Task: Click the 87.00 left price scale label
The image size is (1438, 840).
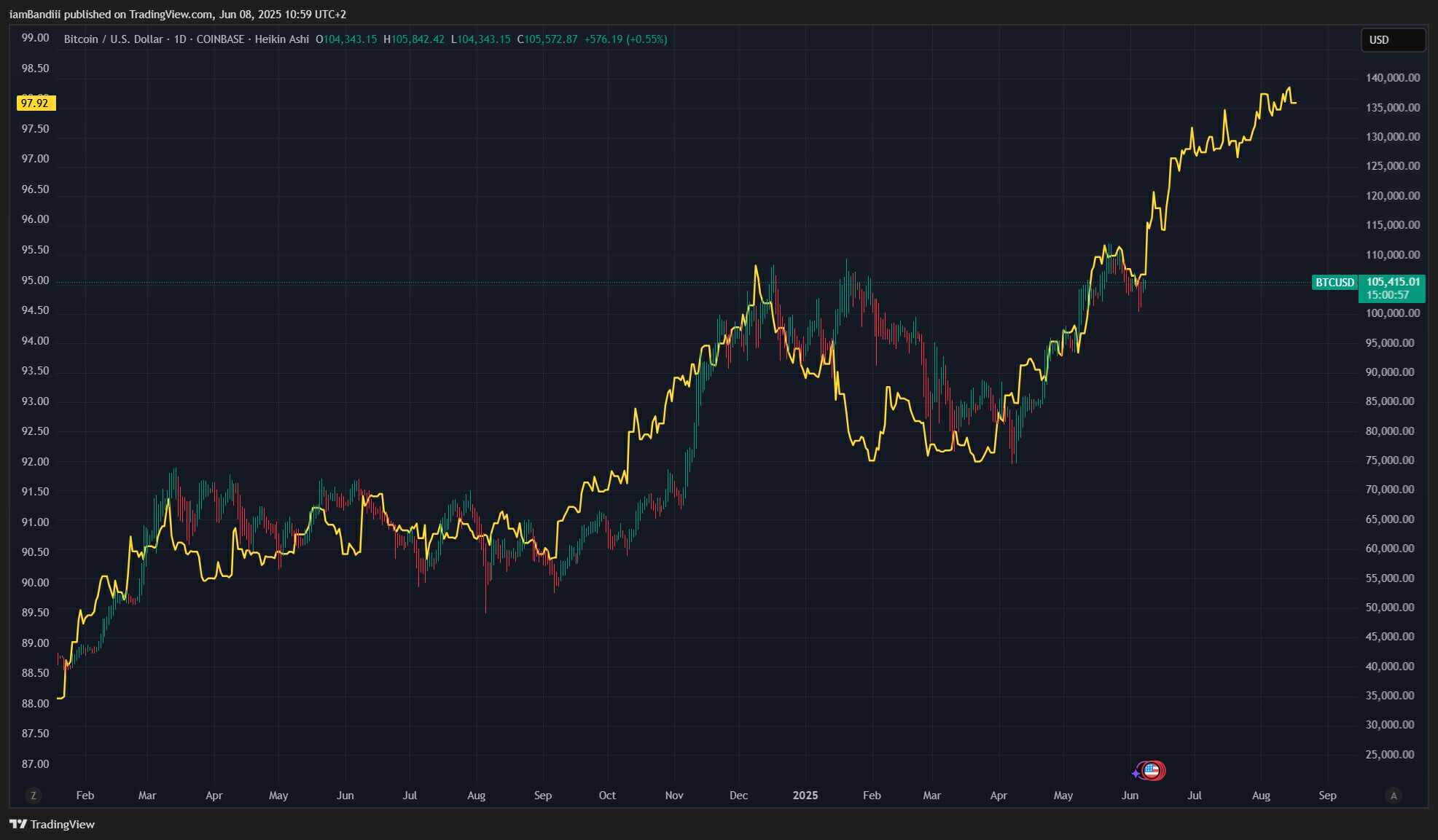Action: point(35,764)
